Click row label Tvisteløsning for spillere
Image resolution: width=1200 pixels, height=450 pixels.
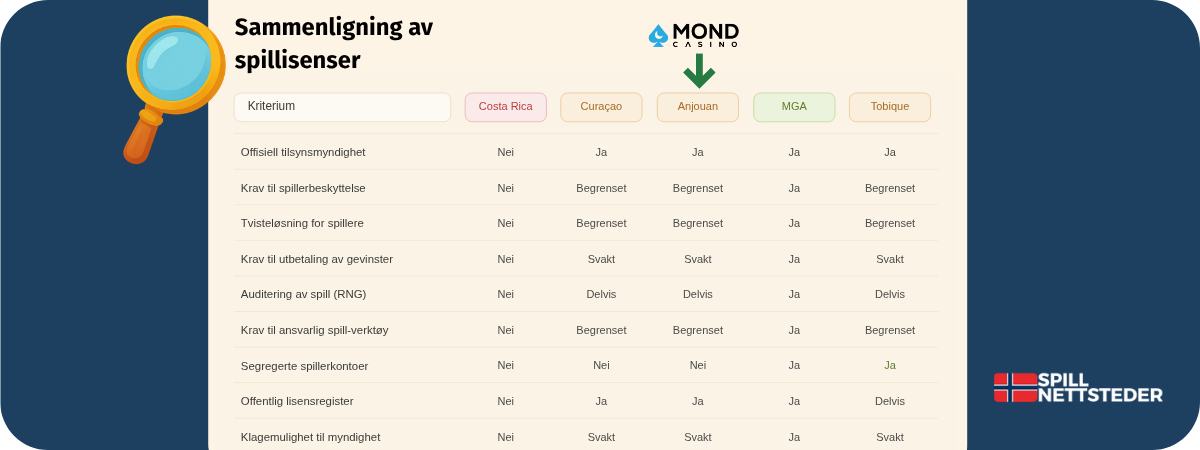click(302, 223)
